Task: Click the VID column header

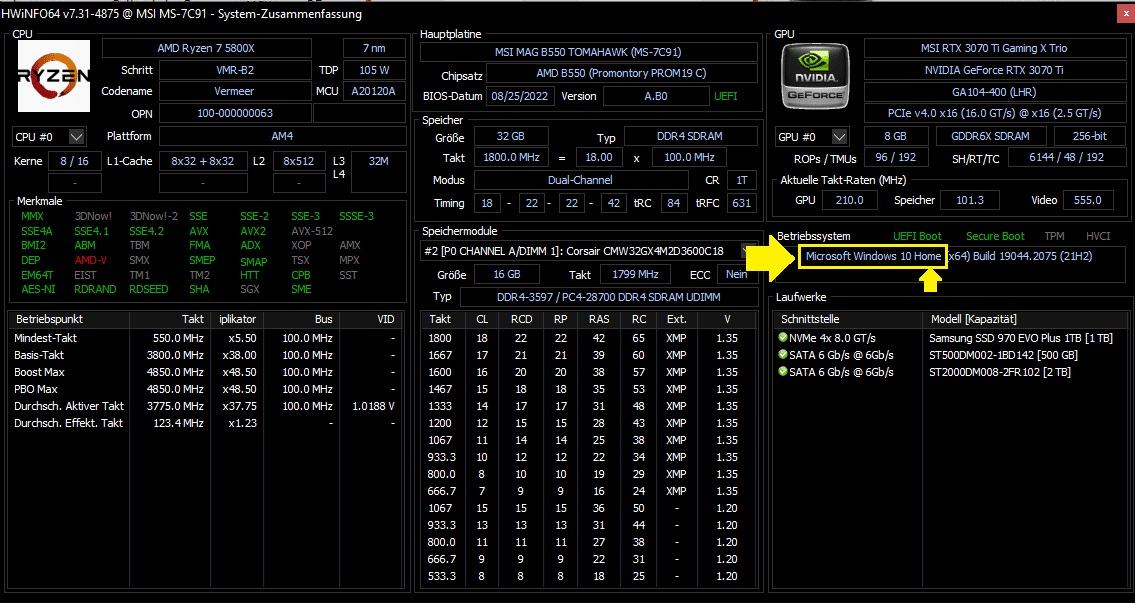Action: (x=371, y=319)
